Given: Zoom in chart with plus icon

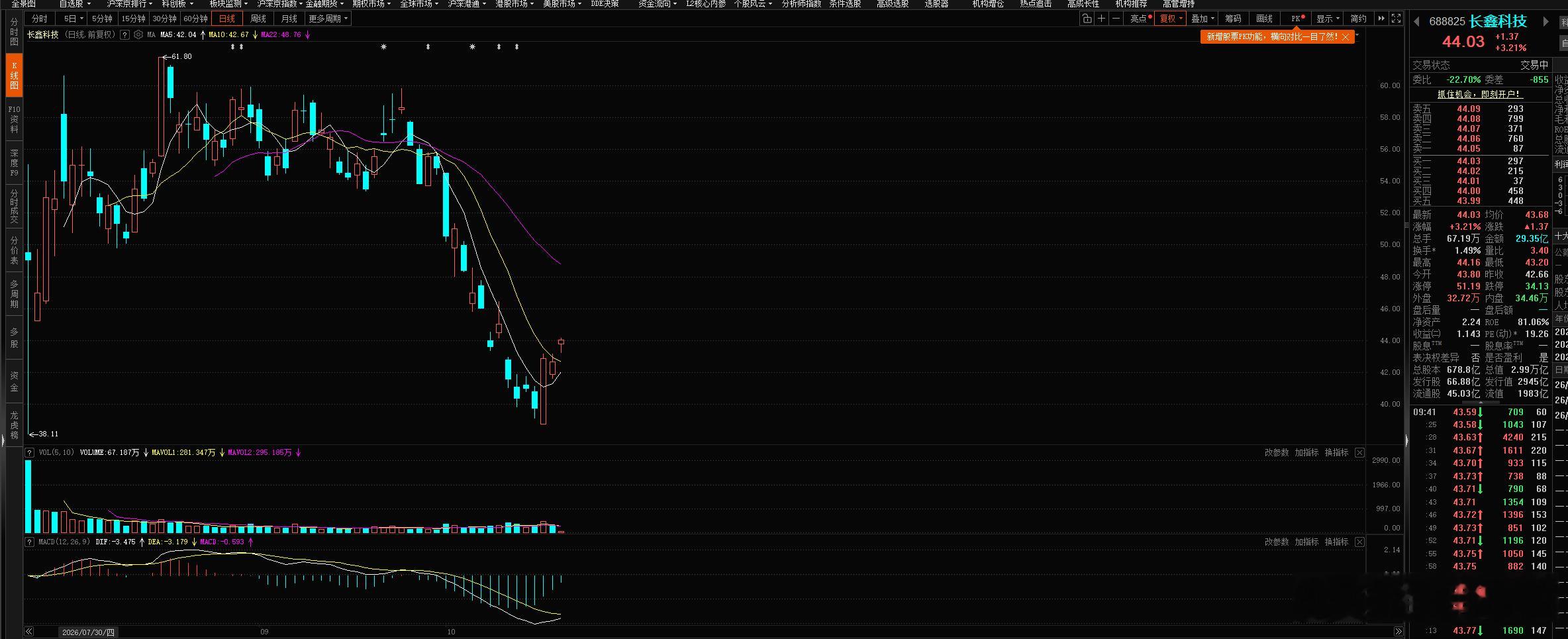Looking at the screenshot, I should pyautogui.click(x=1101, y=19).
